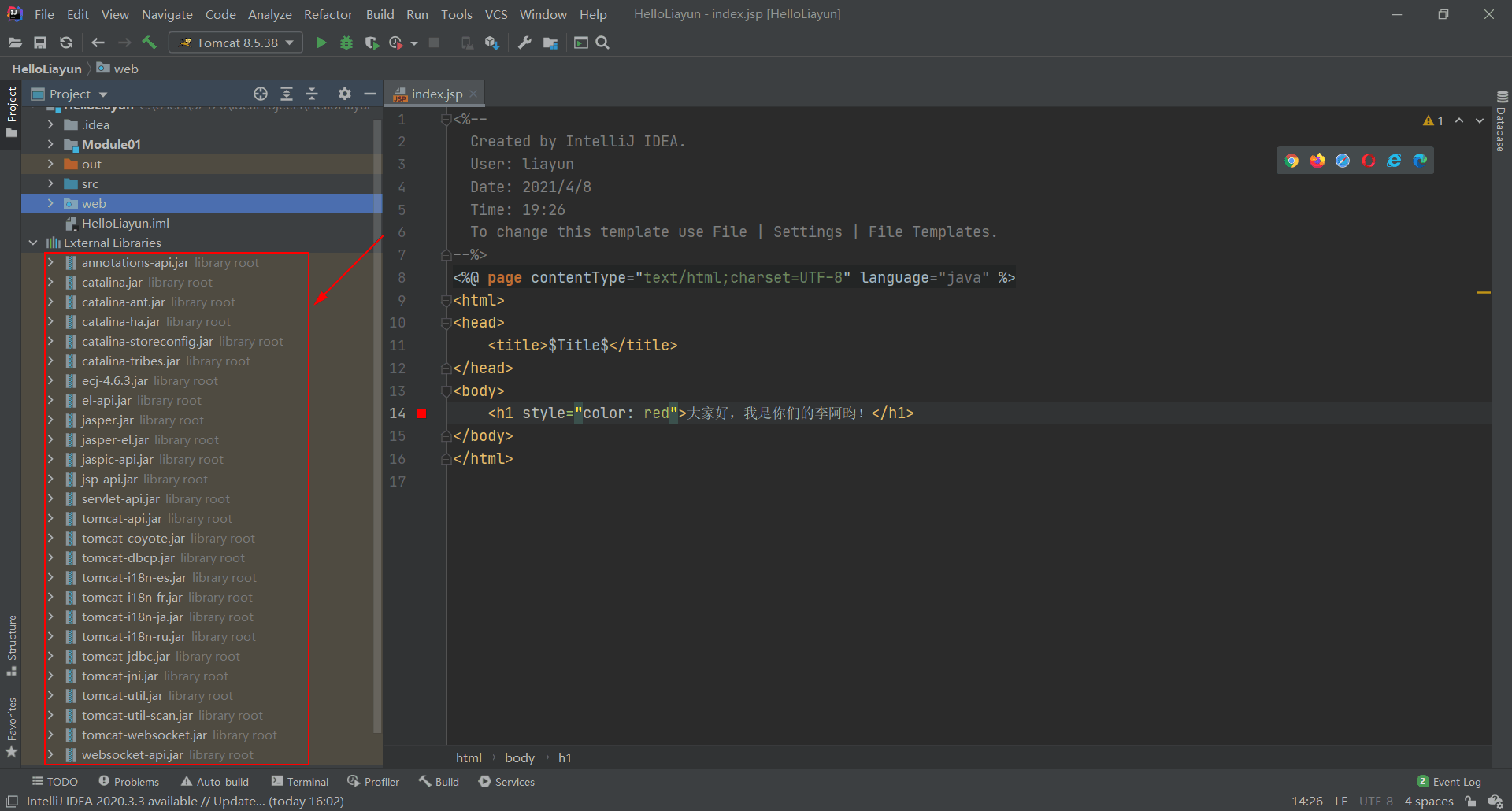Go to next highlighted error arrow

click(x=1480, y=120)
